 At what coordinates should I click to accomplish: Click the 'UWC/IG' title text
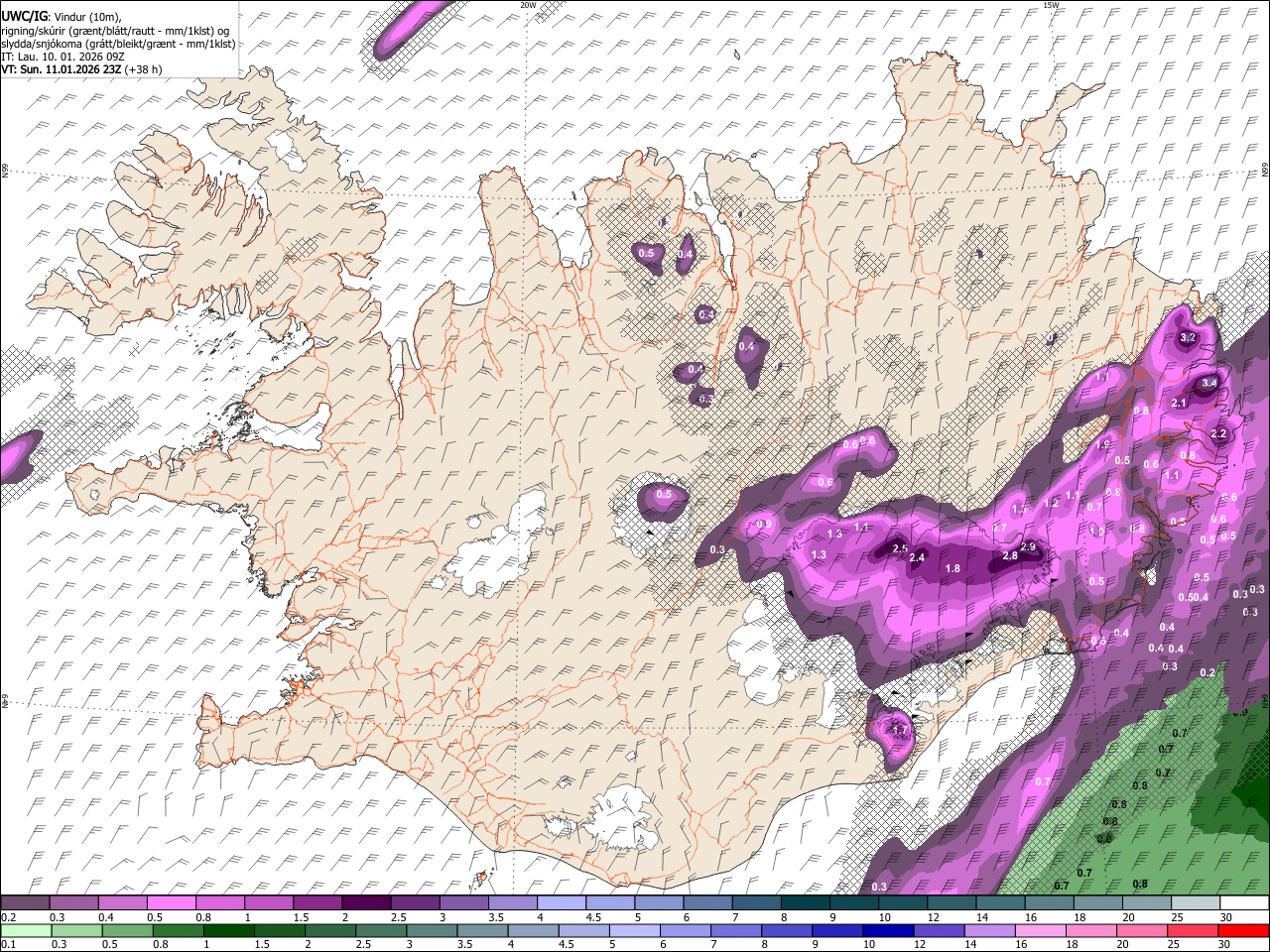point(24,17)
